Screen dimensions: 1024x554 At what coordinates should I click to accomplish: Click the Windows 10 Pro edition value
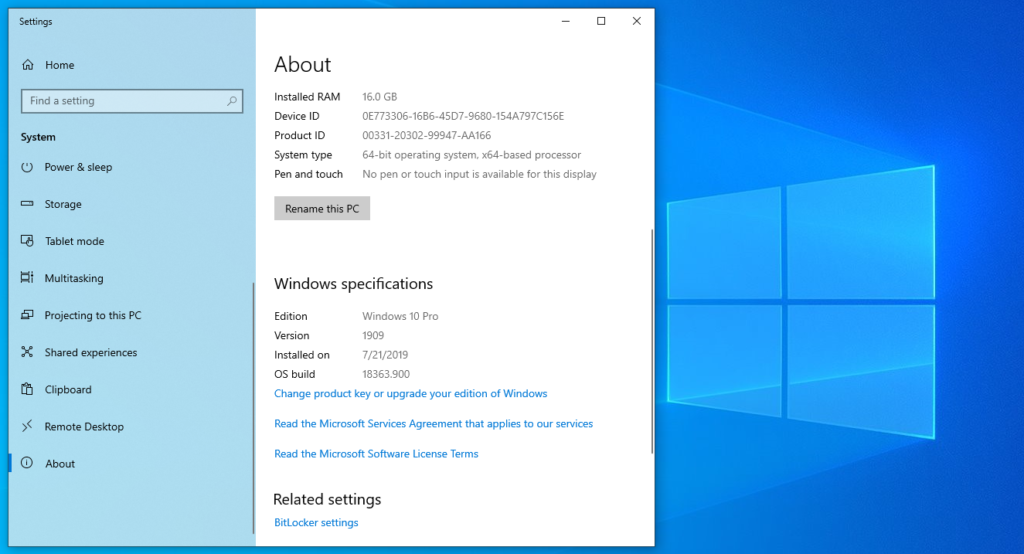pyautogui.click(x=400, y=316)
